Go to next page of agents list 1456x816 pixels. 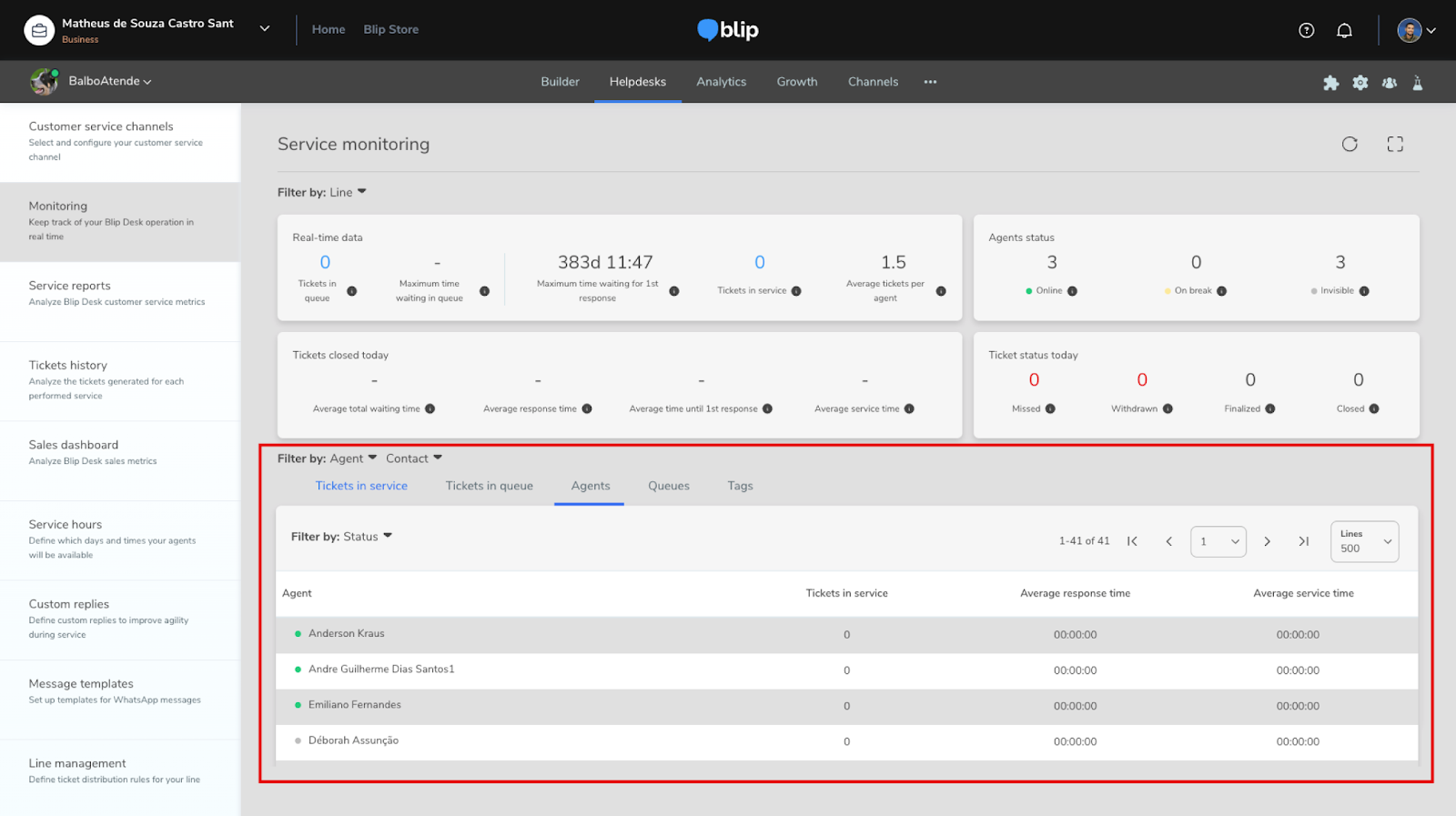pos(1267,541)
